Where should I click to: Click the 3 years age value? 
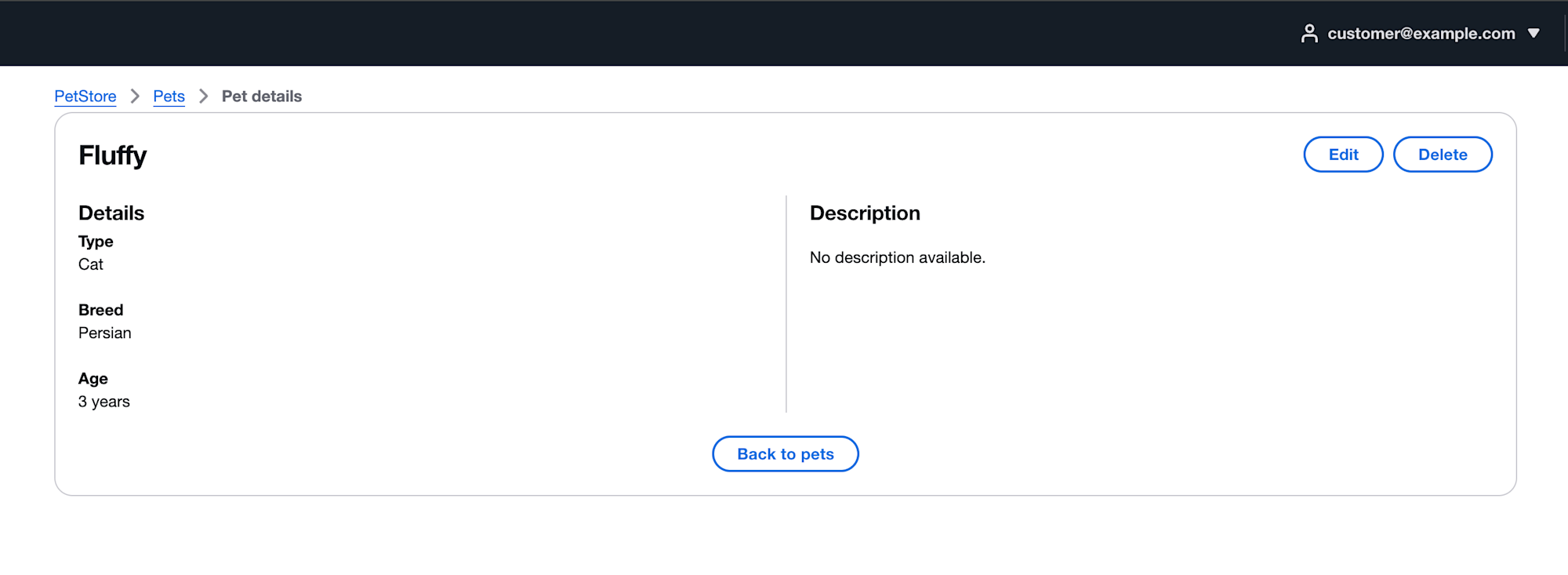(104, 402)
